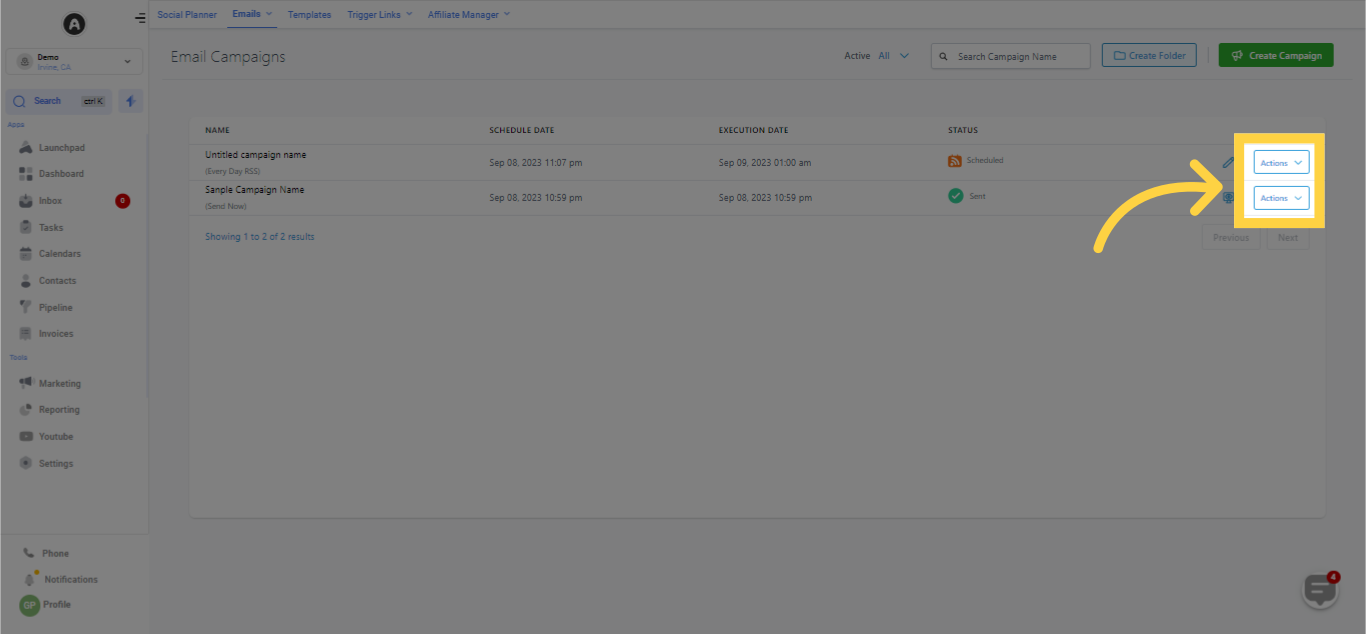This screenshot has height=634, width=1366.
Task: Click the Create Folder button
Action: (x=1148, y=55)
